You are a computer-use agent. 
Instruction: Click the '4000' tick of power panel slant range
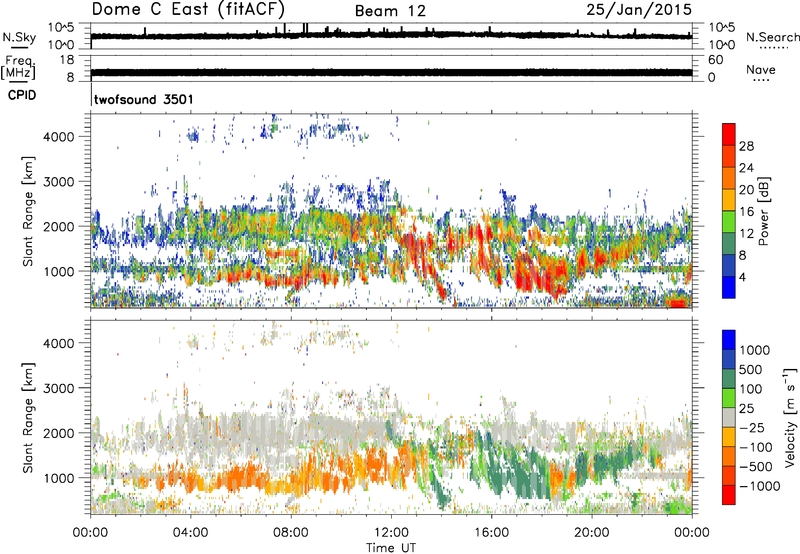point(59,137)
